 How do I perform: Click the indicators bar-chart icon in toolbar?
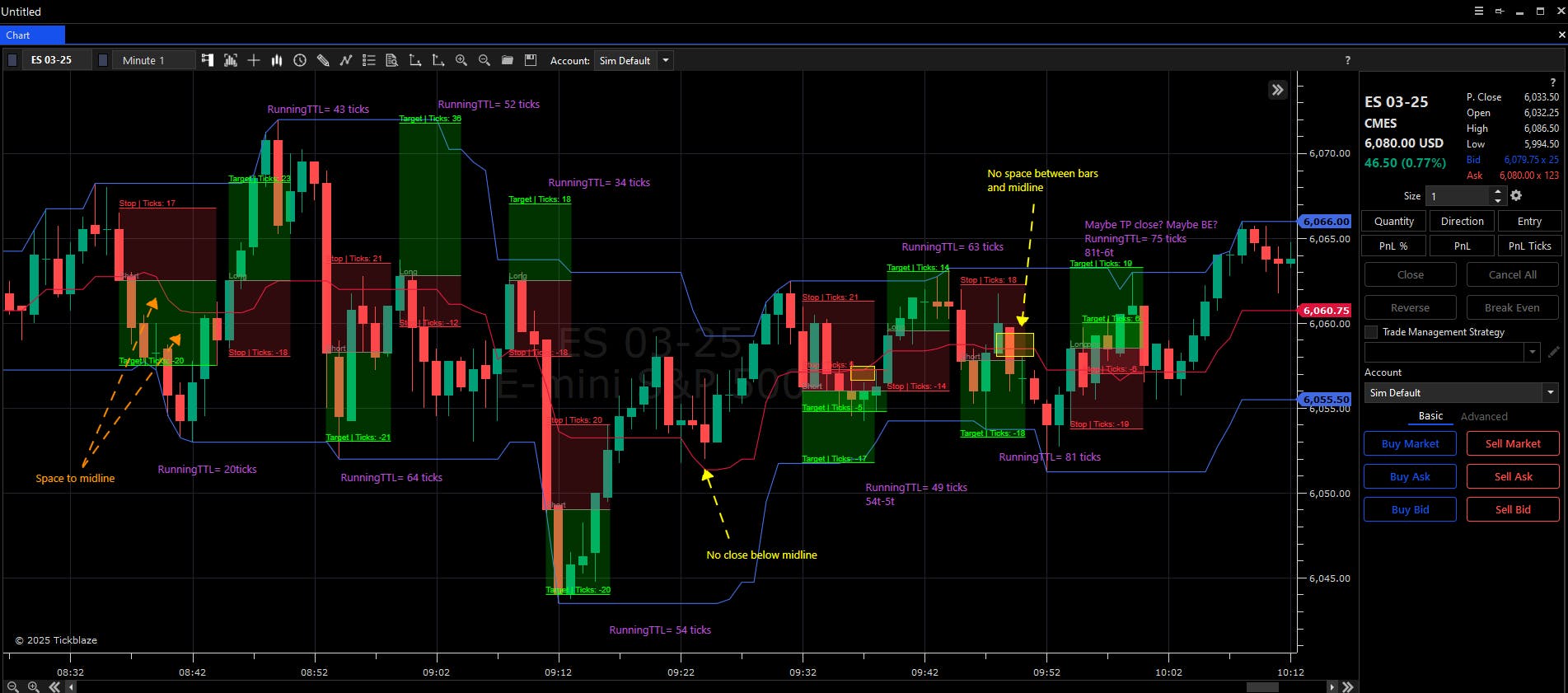(x=231, y=60)
